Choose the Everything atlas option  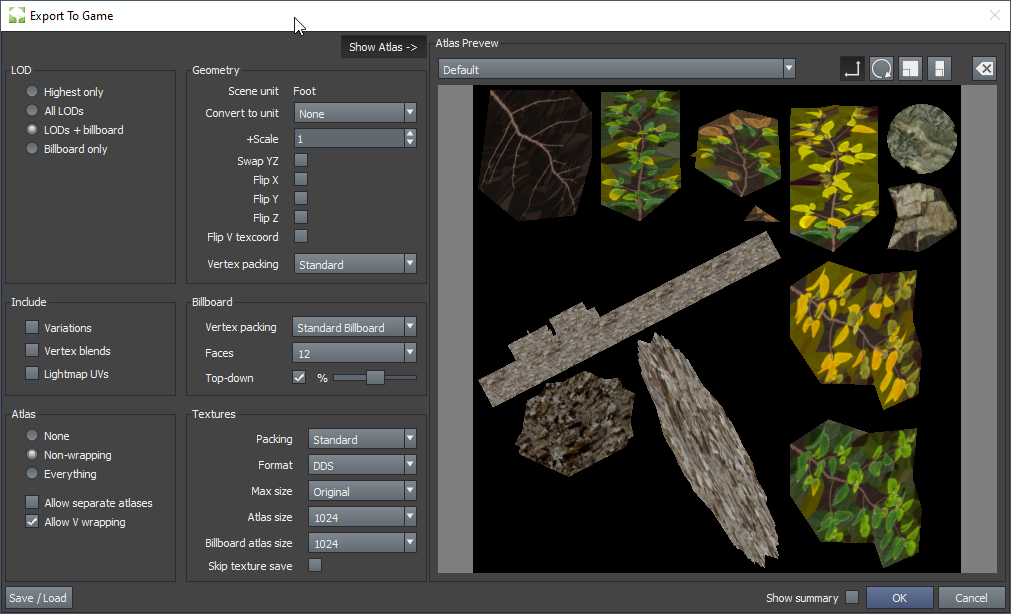33,474
